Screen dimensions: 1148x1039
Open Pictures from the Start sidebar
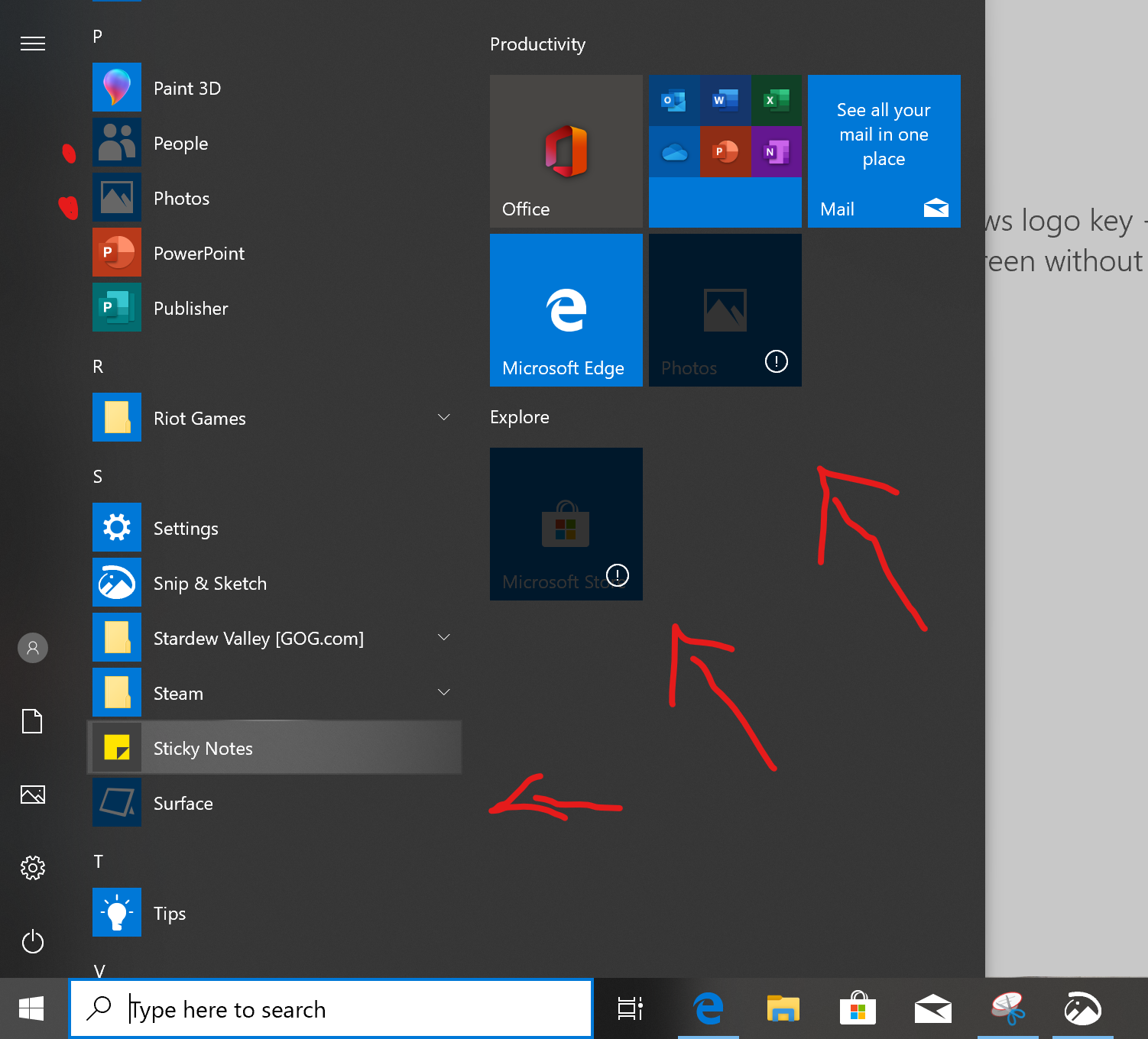click(x=33, y=795)
